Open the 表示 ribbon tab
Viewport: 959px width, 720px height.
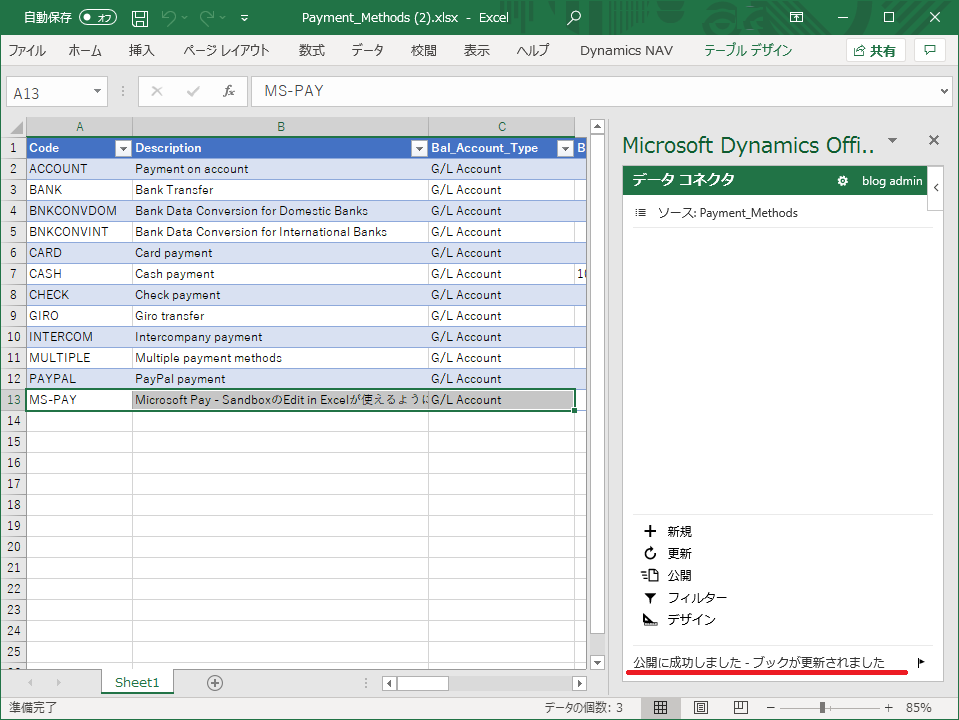[476, 50]
